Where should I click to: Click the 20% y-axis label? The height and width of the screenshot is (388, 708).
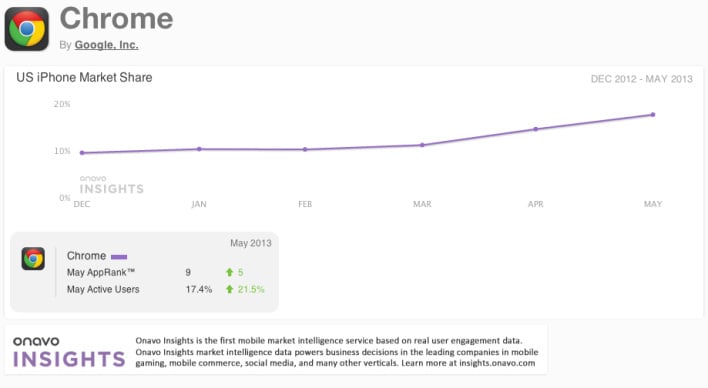pos(62,104)
